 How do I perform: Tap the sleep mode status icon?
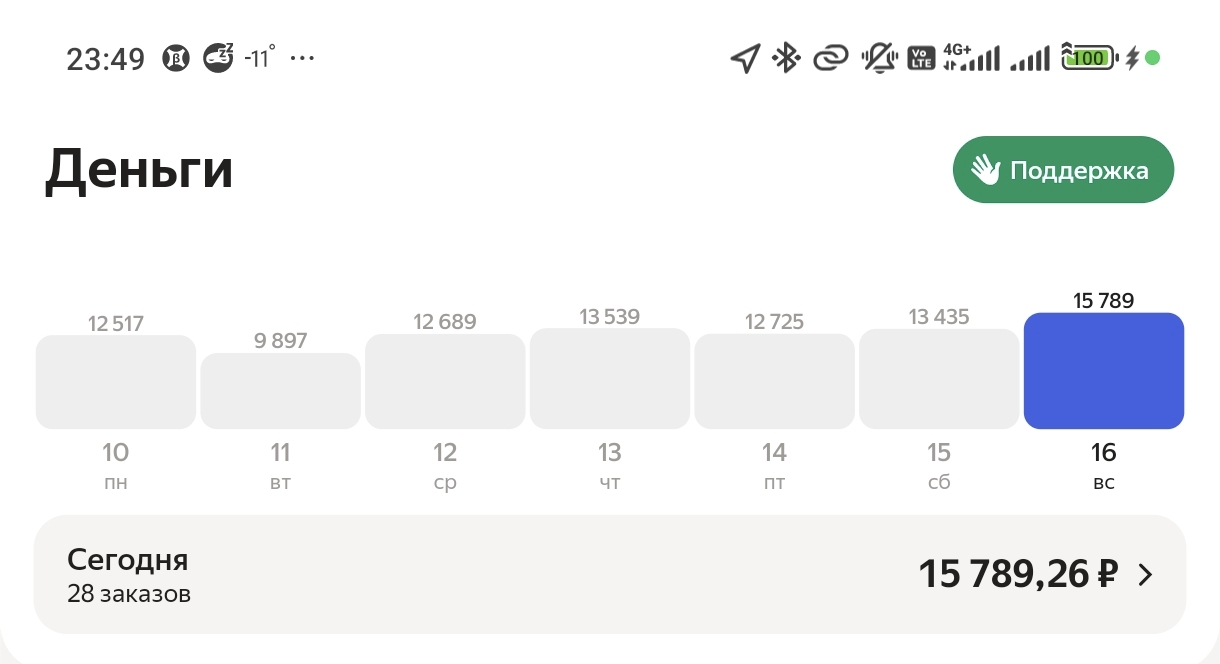tap(218, 57)
